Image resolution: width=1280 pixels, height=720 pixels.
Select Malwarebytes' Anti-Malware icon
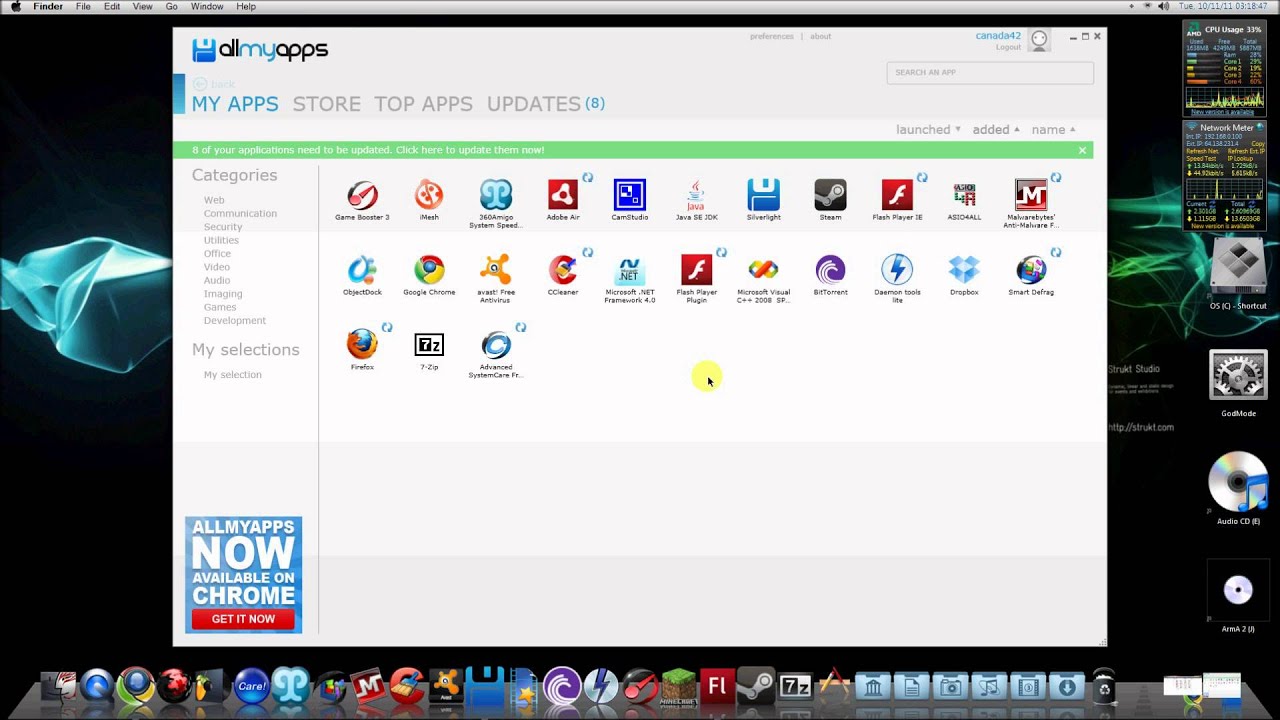pyautogui.click(x=1031, y=195)
